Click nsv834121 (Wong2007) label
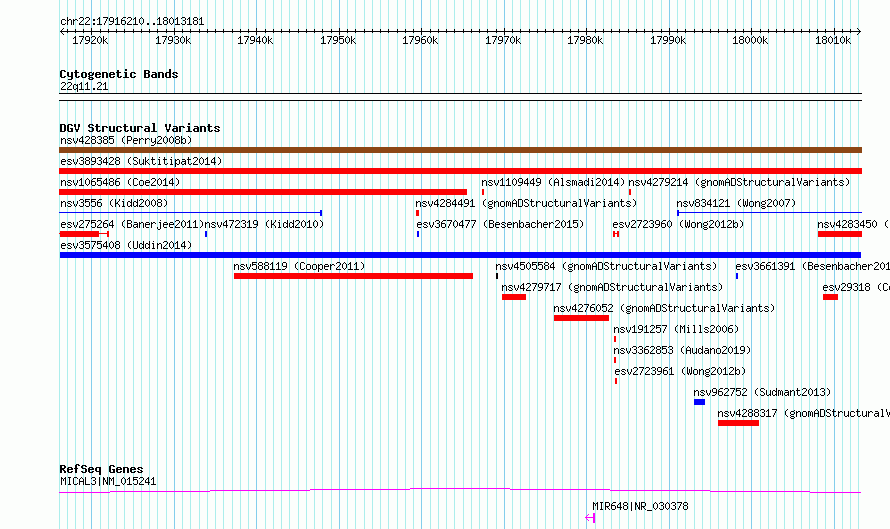This screenshot has height=529, width=890. click(736, 203)
